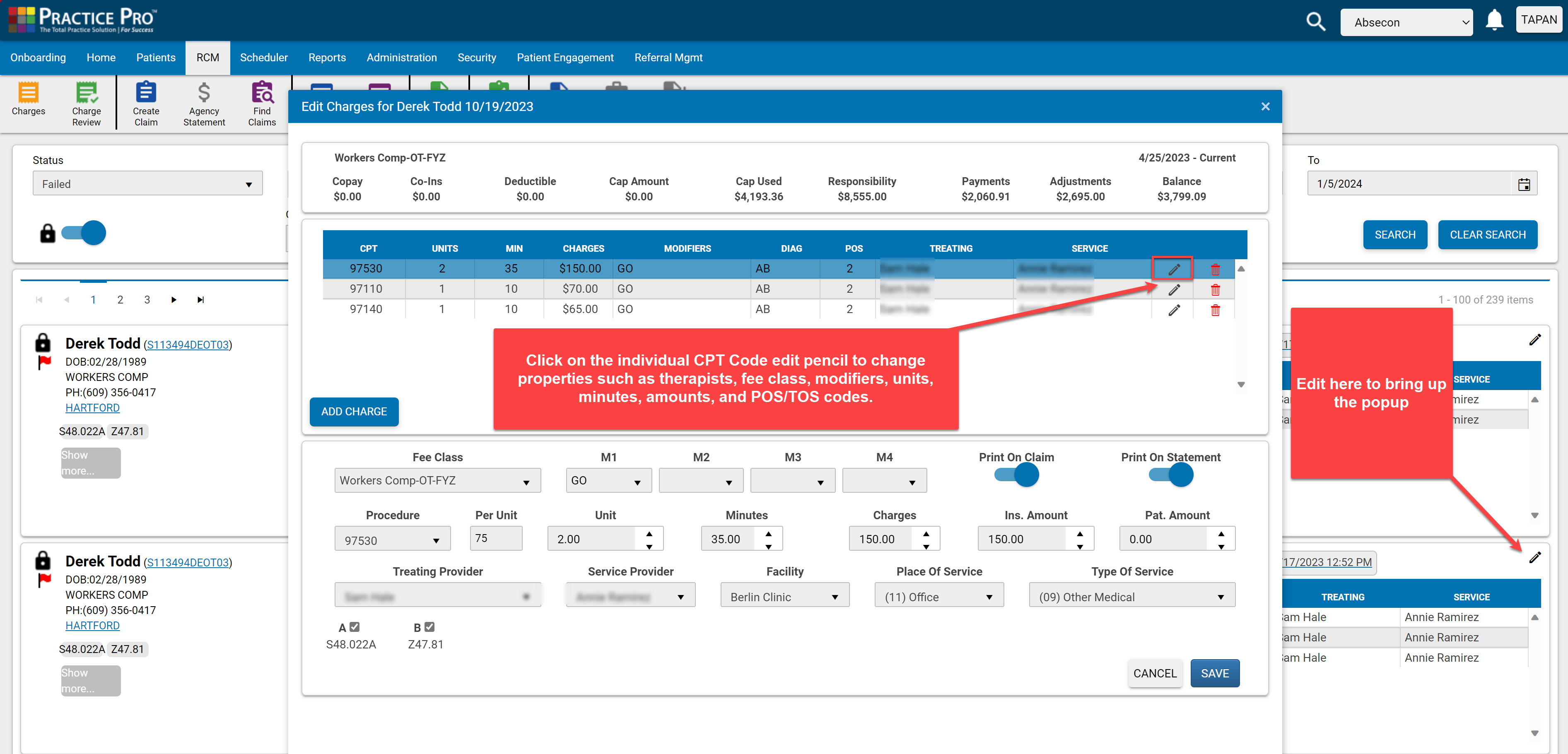The width and height of the screenshot is (1568, 754).
Task: Click the ADD CHARGE button
Action: pyautogui.click(x=354, y=412)
